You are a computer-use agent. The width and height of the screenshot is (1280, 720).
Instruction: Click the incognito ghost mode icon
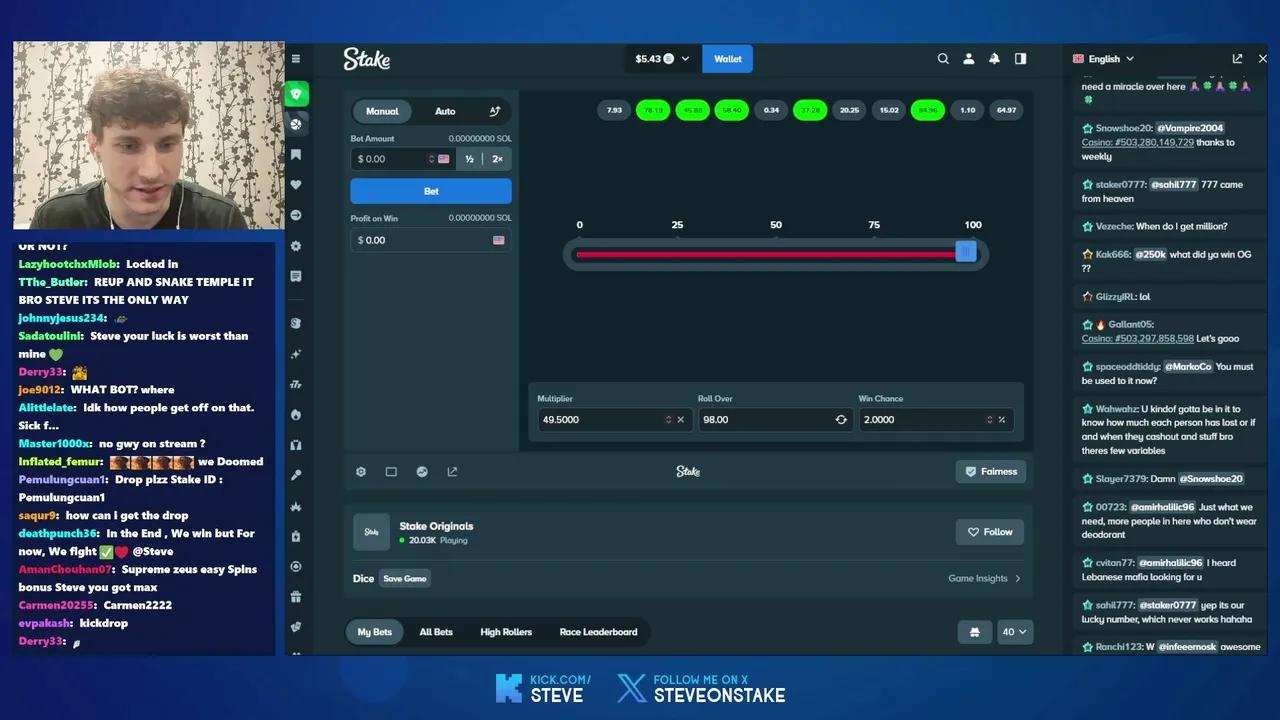974,632
